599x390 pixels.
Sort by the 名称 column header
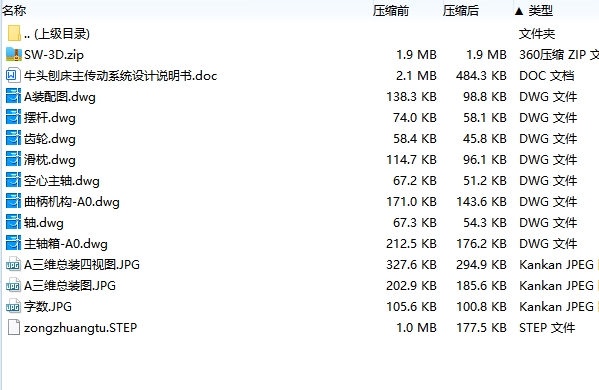tap(14, 11)
